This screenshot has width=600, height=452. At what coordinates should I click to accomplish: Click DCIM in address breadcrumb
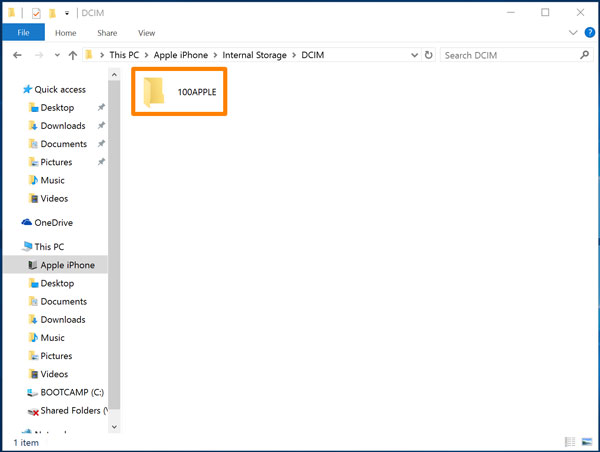313,55
